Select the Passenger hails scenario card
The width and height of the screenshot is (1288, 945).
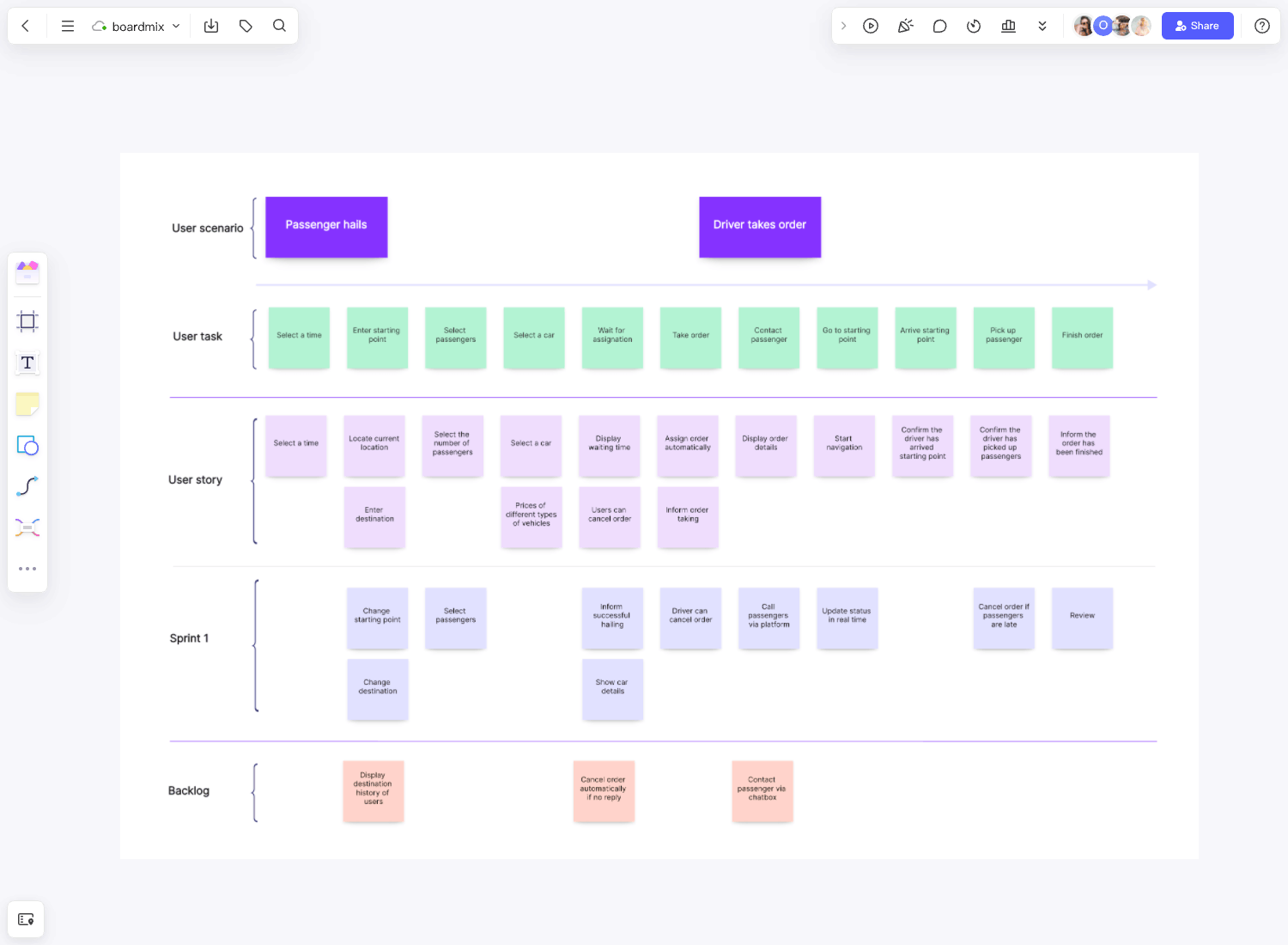pos(325,225)
